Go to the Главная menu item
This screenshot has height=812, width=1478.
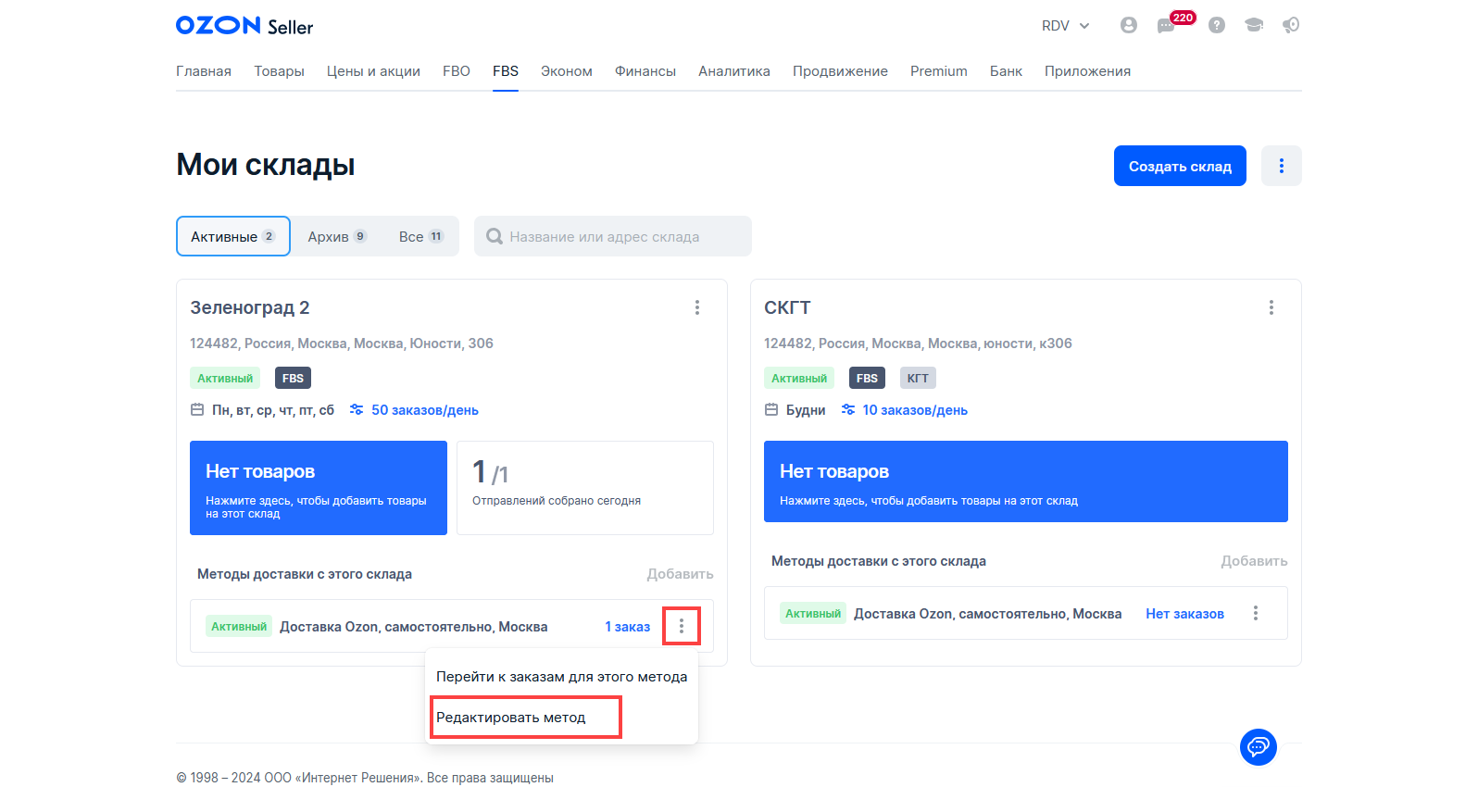pyautogui.click(x=204, y=71)
